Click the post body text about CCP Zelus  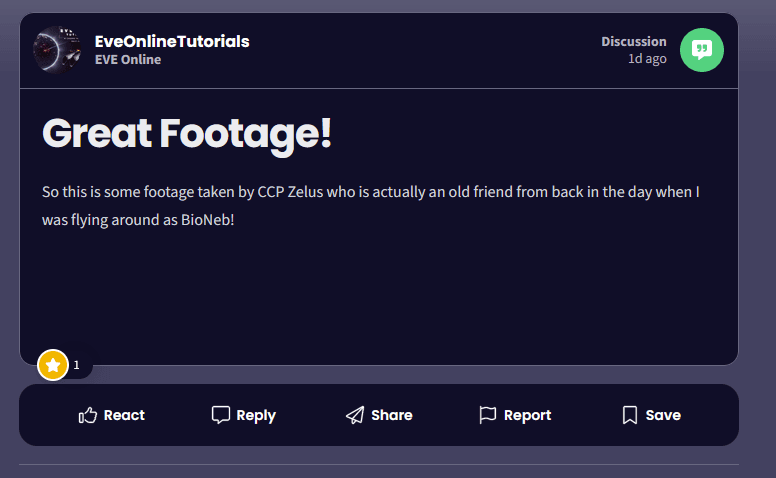point(371,205)
